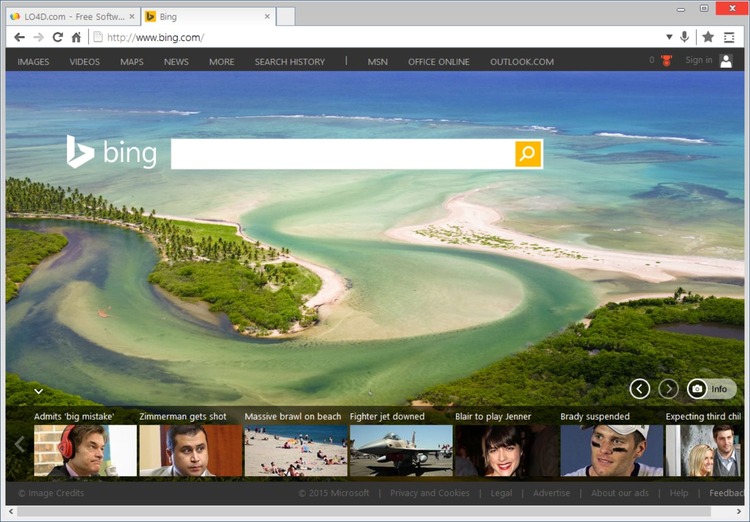Open the MORE menu in Bing navigation
This screenshot has width=750, height=522.
pyautogui.click(x=221, y=62)
